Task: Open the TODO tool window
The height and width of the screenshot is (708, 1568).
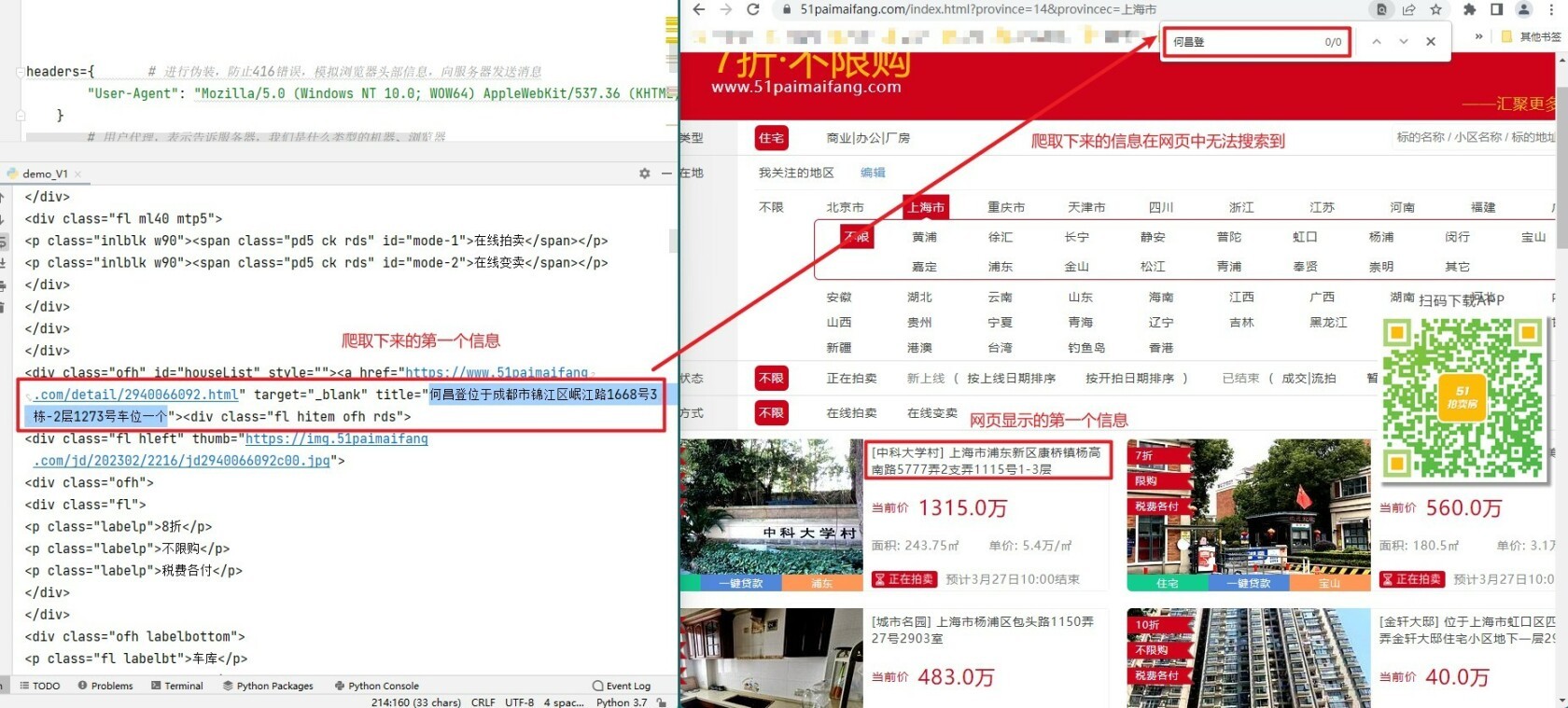Action: [39, 686]
